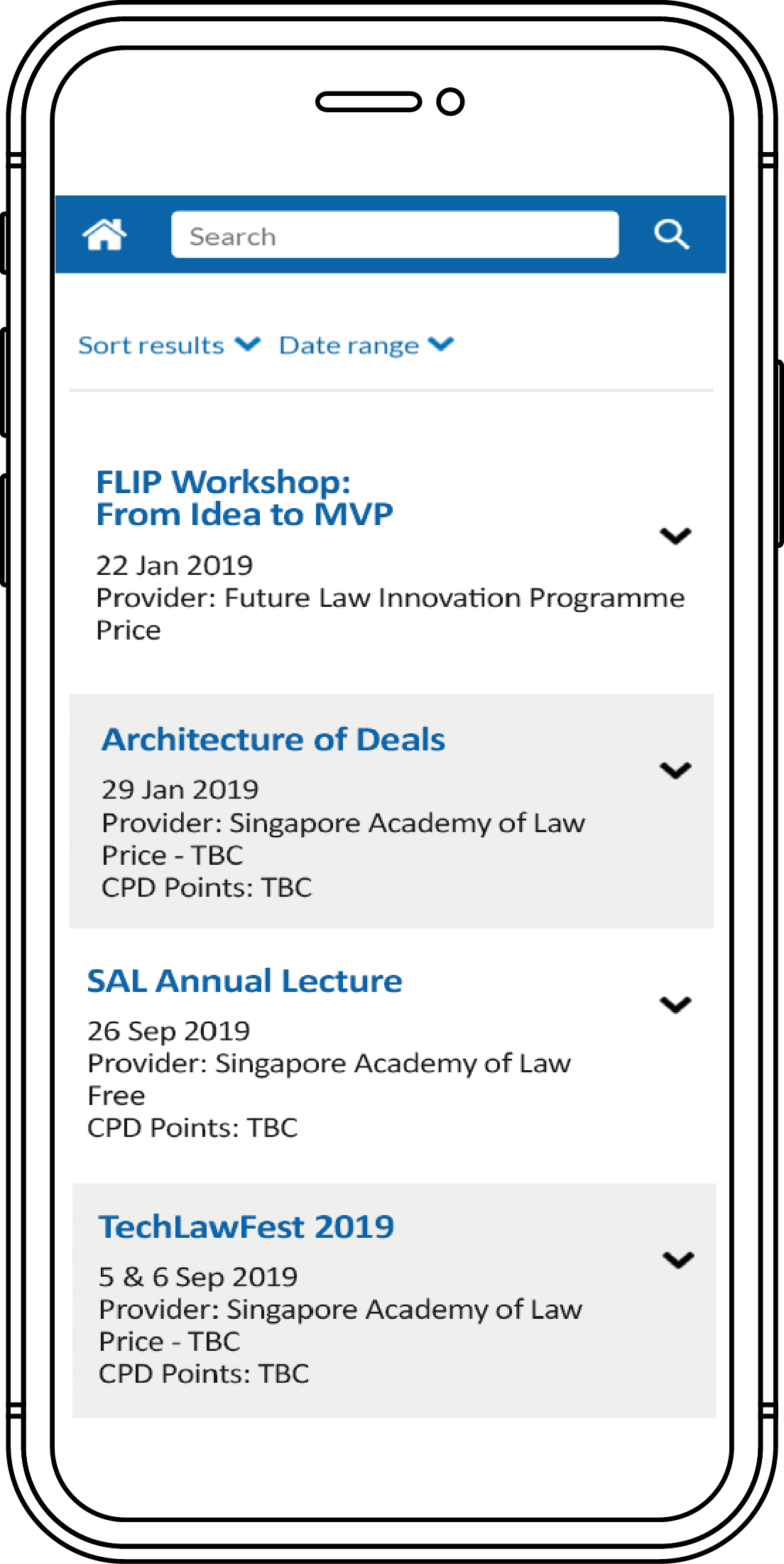Click the Free price label
This screenshot has width=784, height=1564.
pos(116,1096)
